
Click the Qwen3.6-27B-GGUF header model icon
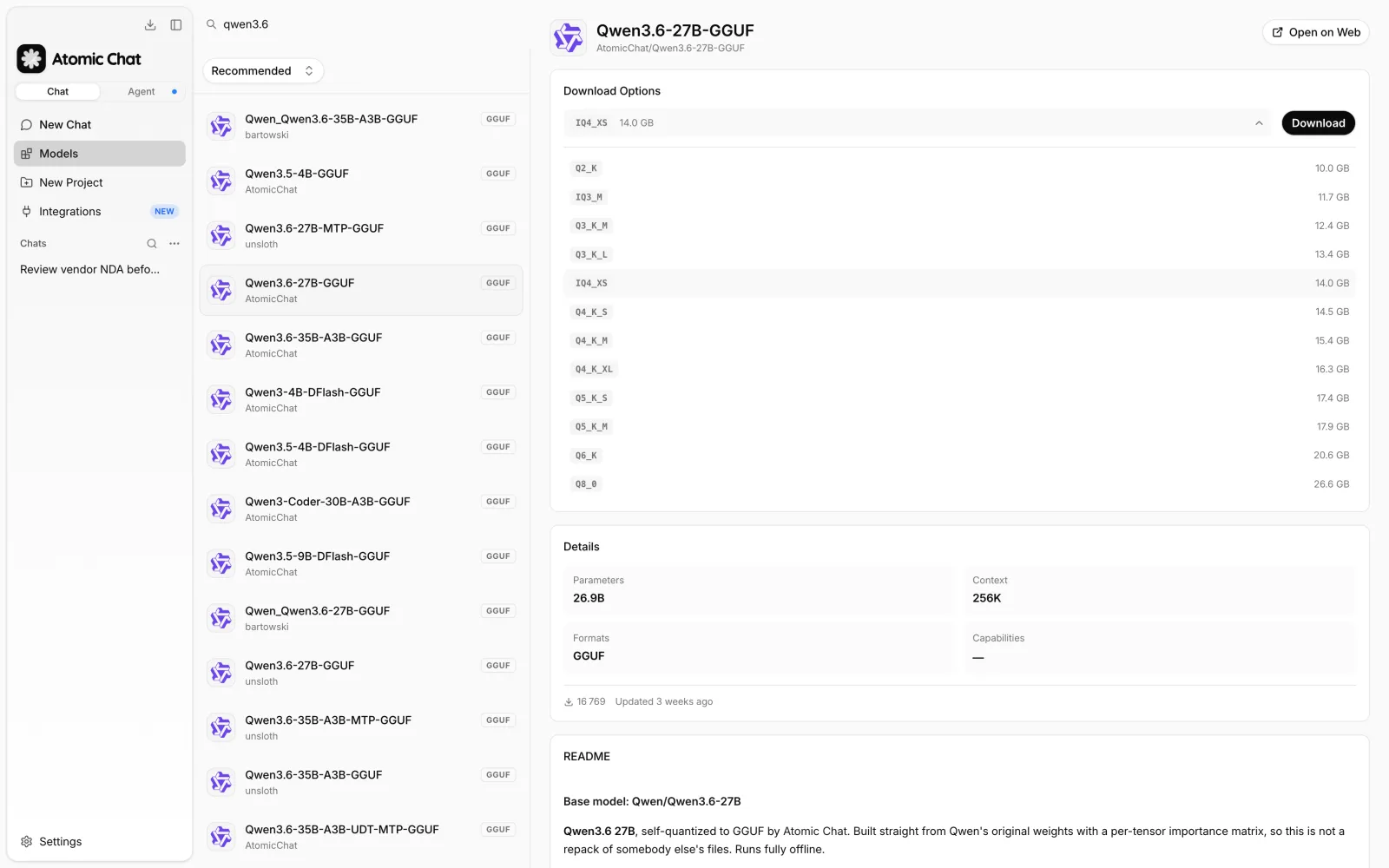pyautogui.click(x=569, y=38)
